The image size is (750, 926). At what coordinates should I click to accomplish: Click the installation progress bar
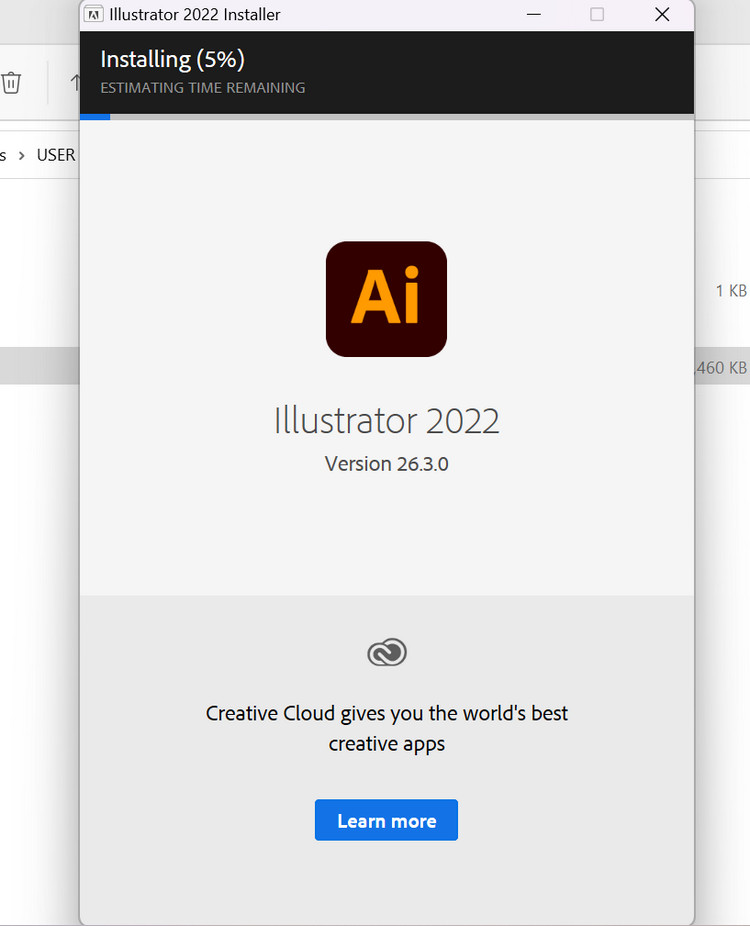(387, 117)
